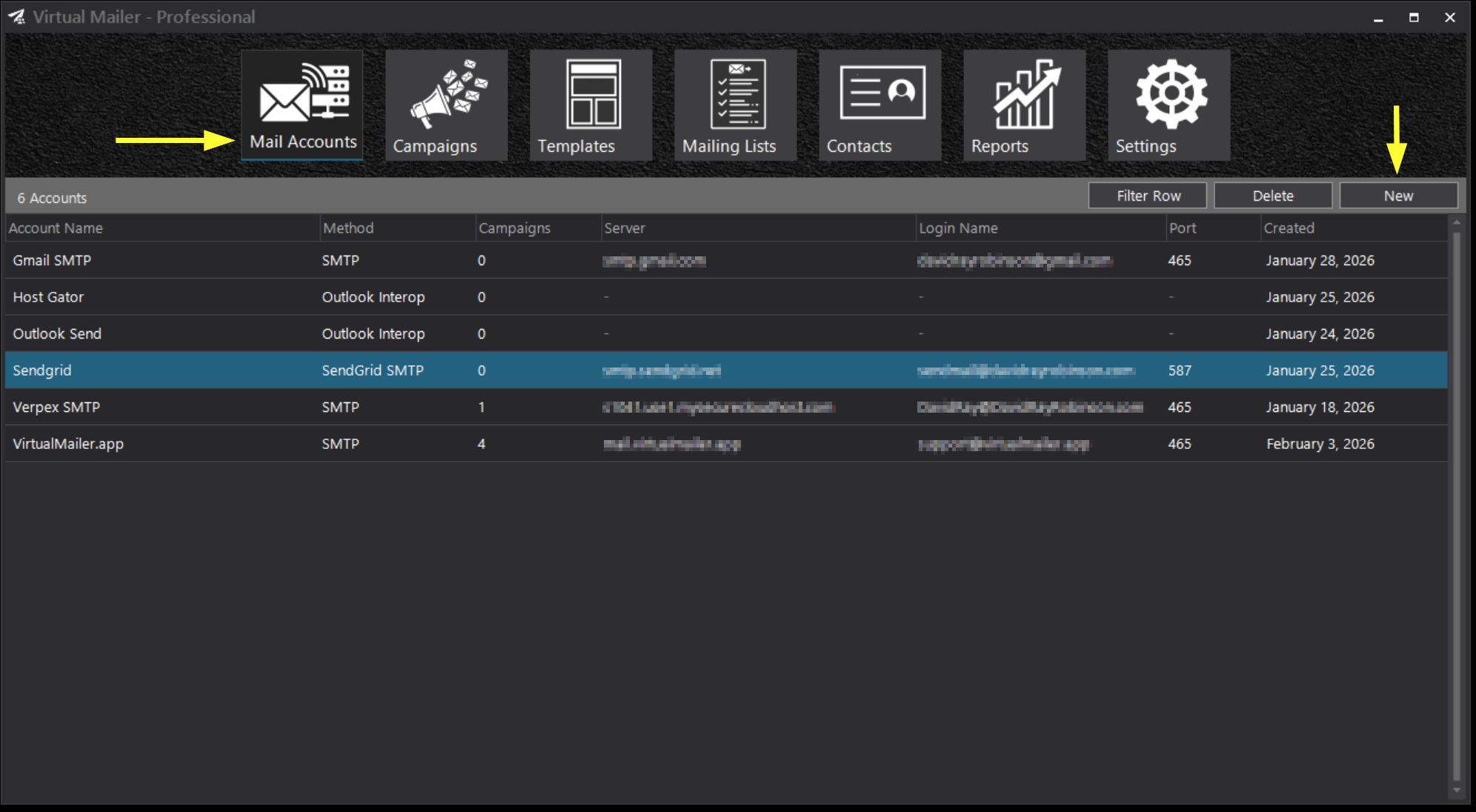Click port 465 in VirtualMailer.app row
Viewport: 1476px width, 812px height.
tap(1180, 444)
